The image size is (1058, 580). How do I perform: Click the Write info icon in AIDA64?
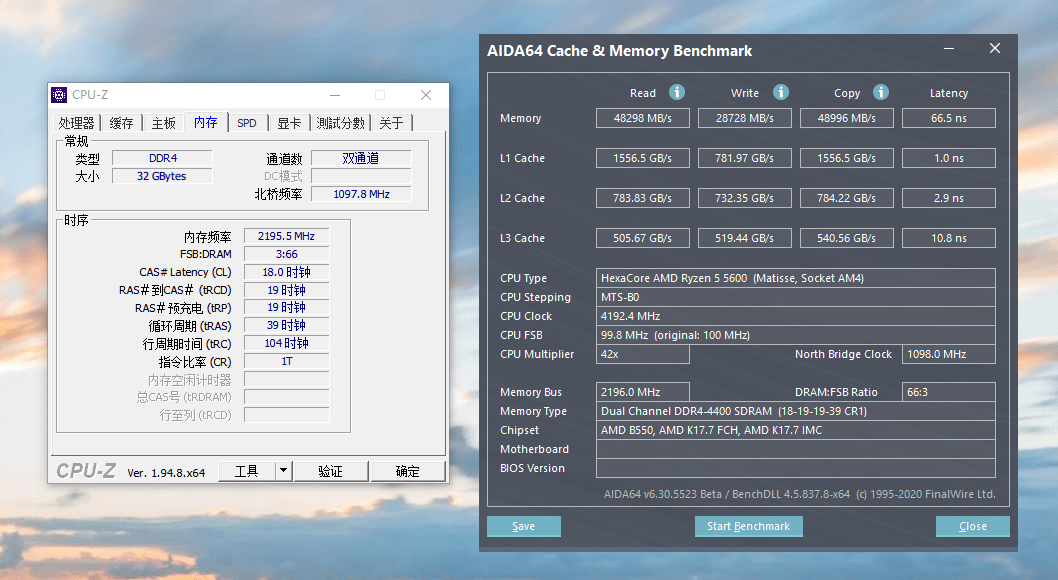click(x=781, y=92)
